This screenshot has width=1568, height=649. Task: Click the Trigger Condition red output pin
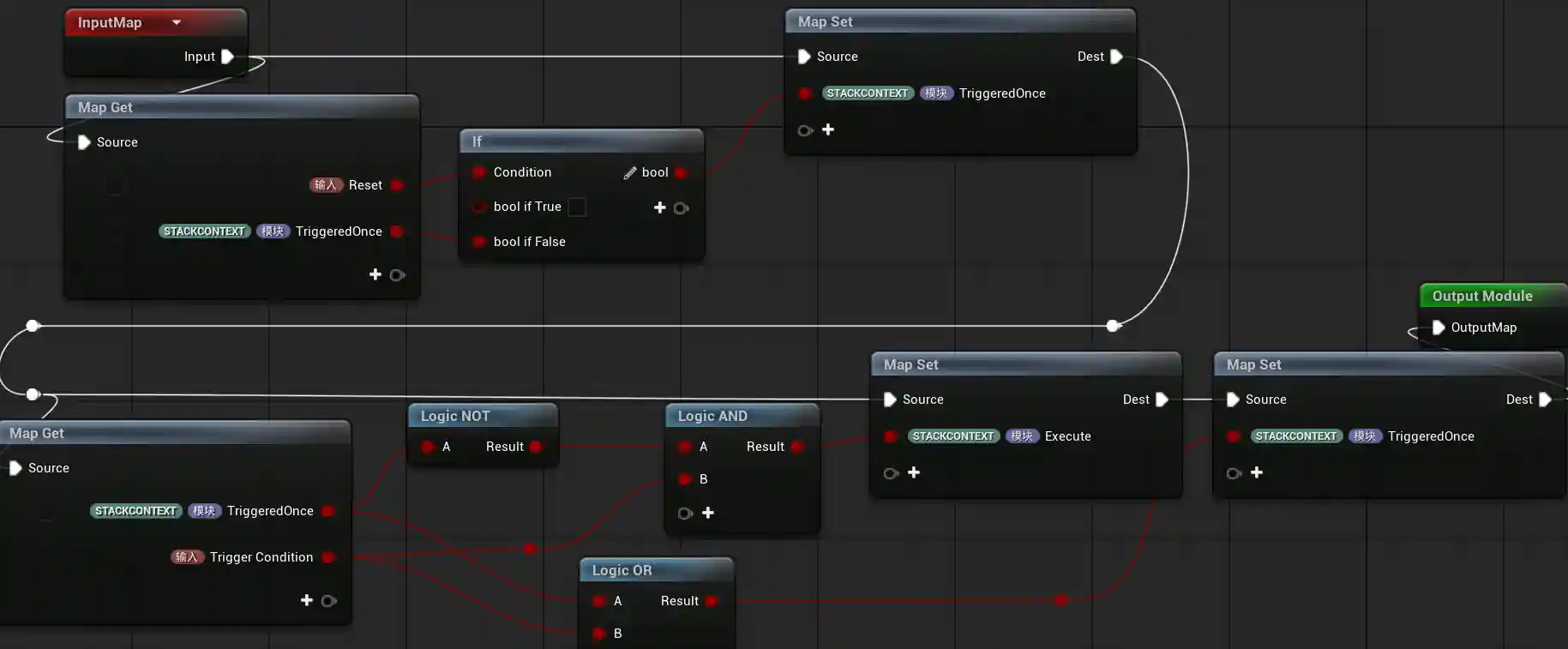coord(327,557)
